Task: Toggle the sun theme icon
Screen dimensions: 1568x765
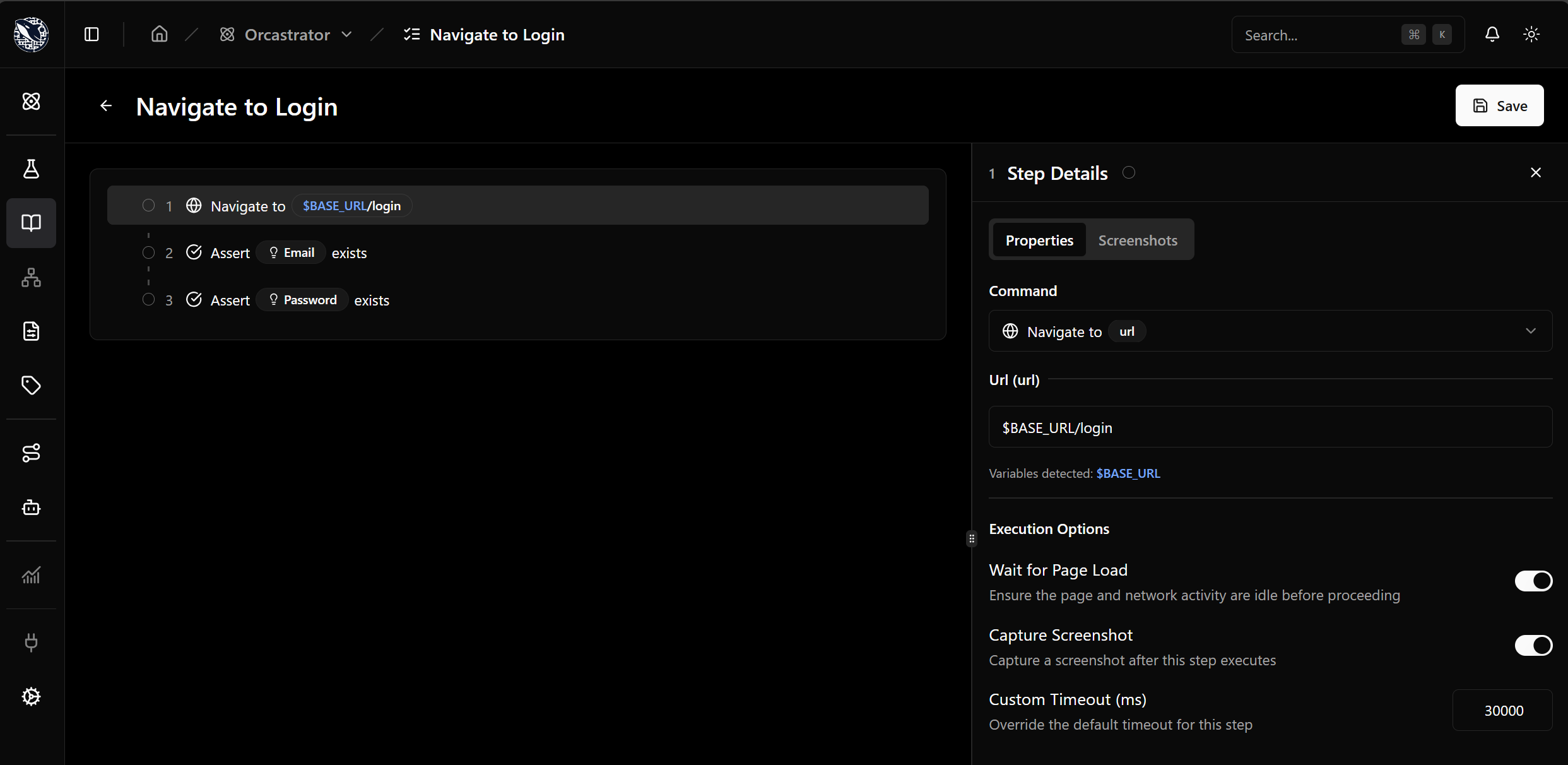Action: [x=1531, y=35]
